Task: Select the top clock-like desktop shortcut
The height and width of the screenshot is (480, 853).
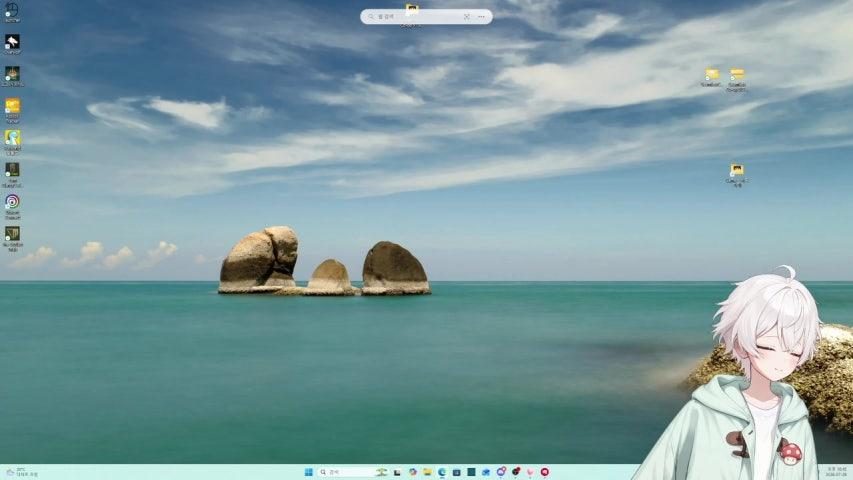Action: (12, 12)
